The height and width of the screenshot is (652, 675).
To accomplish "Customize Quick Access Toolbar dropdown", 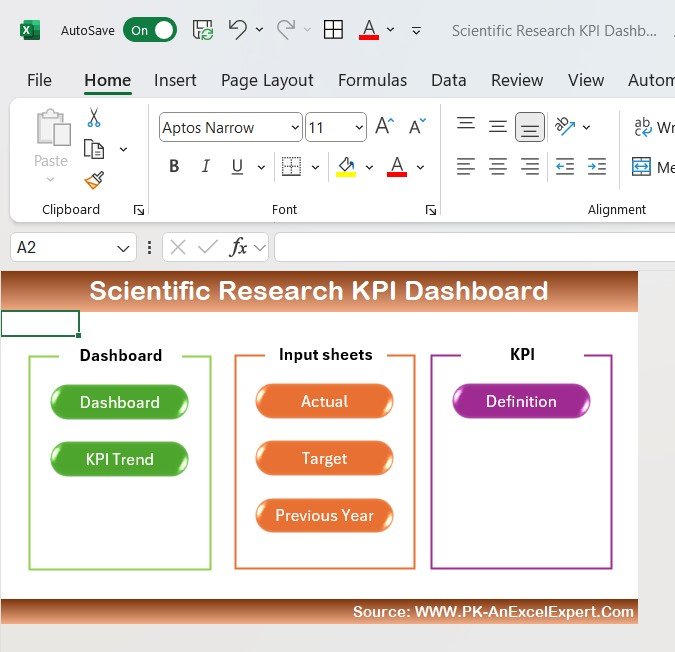I will click(416, 31).
